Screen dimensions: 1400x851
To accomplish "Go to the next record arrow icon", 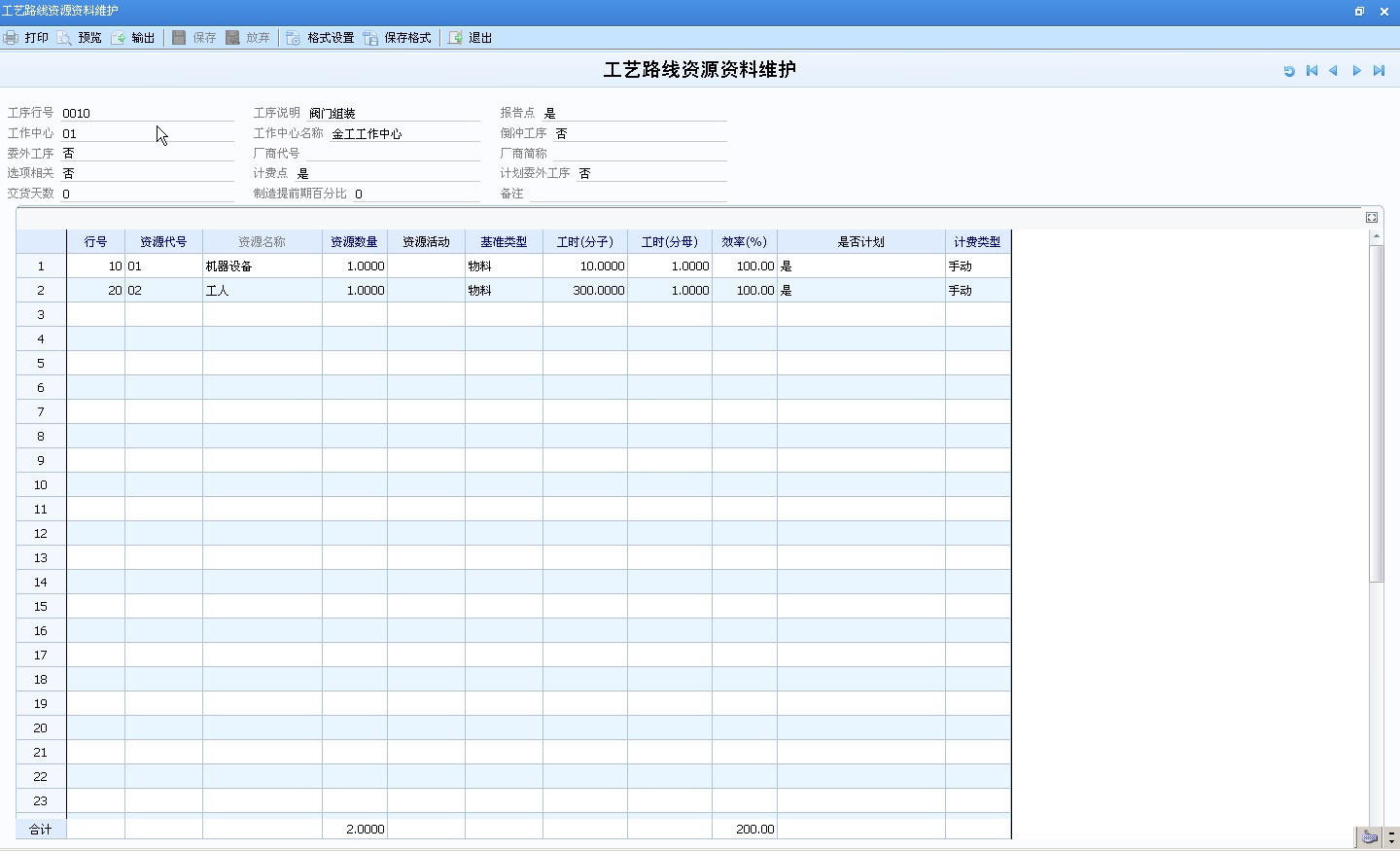I will (x=1356, y=71).
